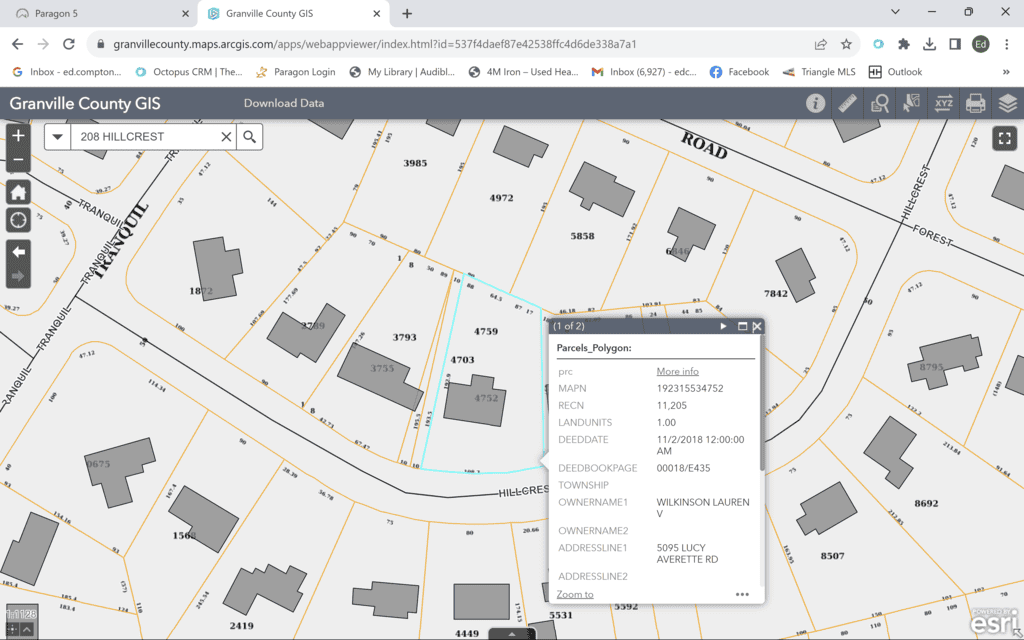Maximize the parcel popup window
The height and width of the screenshot is (640, 1024).
(742, 326)
